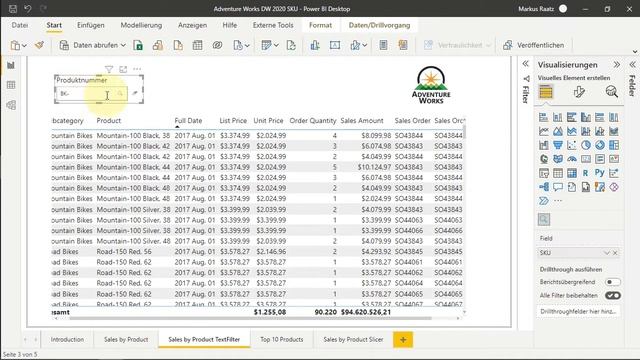Click the Veröffentlichen button
This screenshot has width=640, height=360.
(533, 45)
